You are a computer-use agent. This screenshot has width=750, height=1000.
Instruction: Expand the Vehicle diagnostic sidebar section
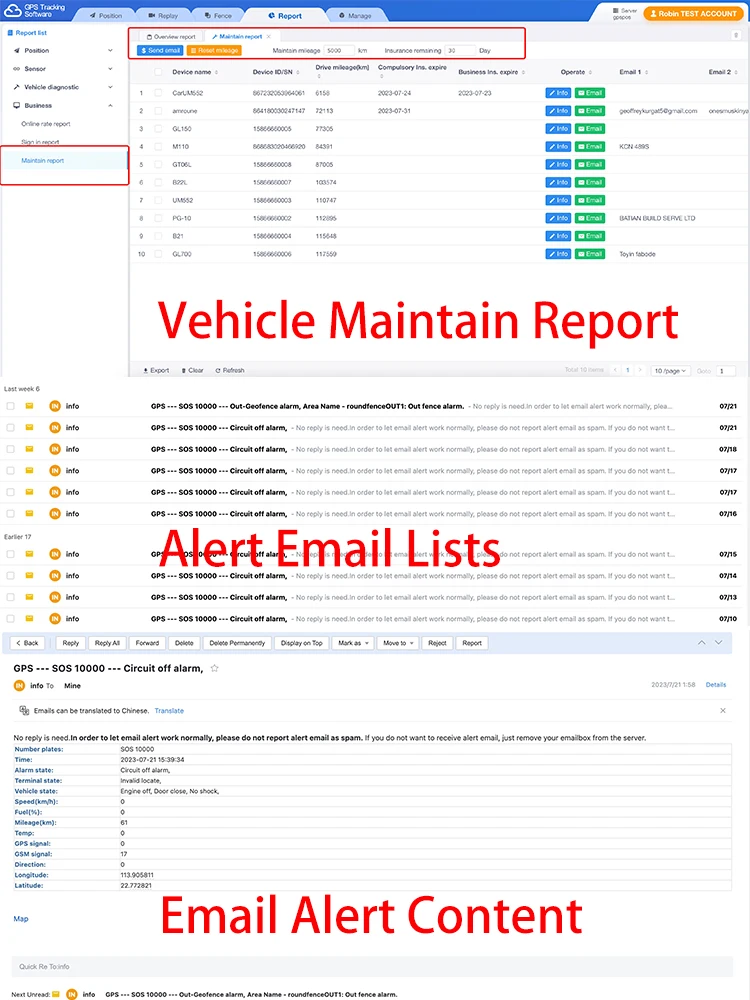tap(110, 87)
